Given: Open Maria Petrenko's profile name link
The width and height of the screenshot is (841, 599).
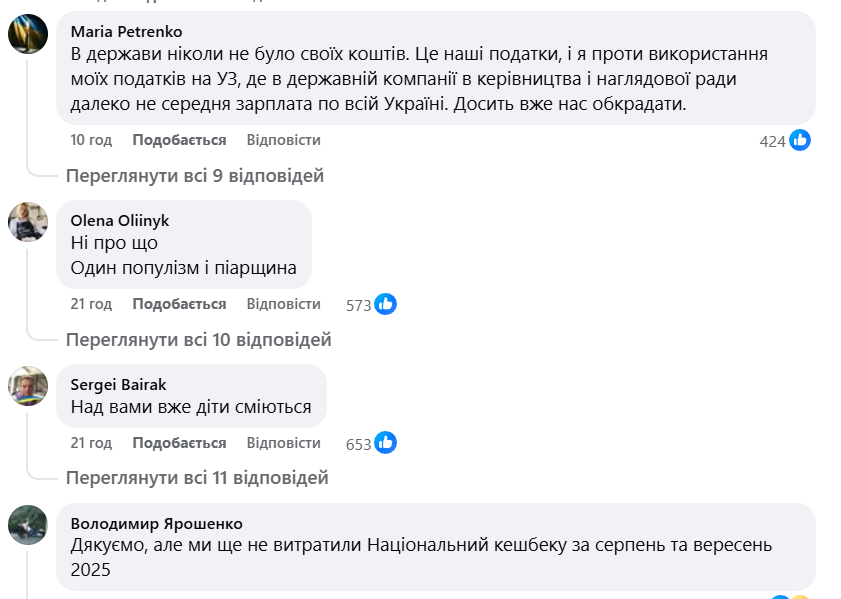Looking at the screenshot, I should pyautogui.click(x=126, y=31).
